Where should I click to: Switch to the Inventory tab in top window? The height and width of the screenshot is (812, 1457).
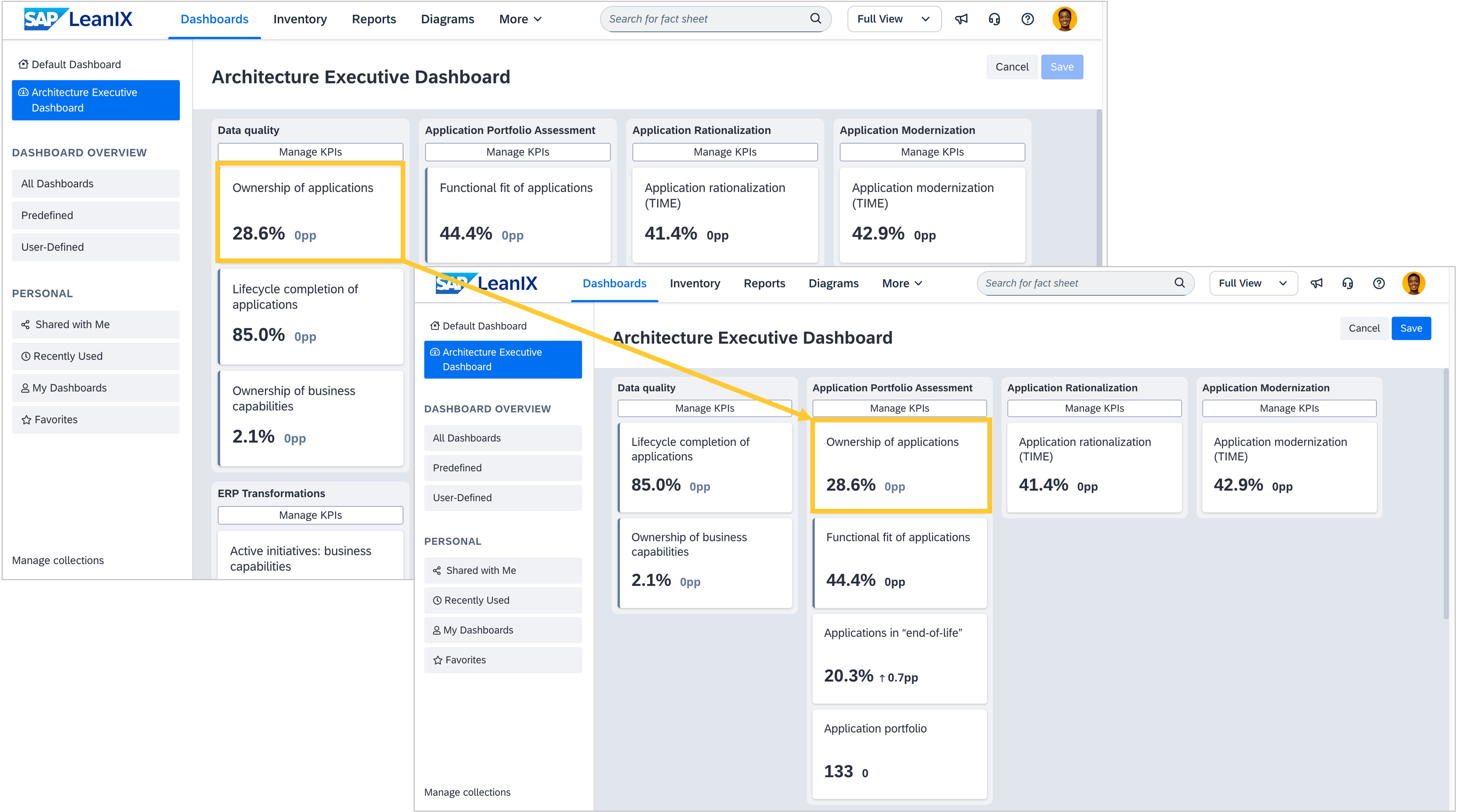300,19
